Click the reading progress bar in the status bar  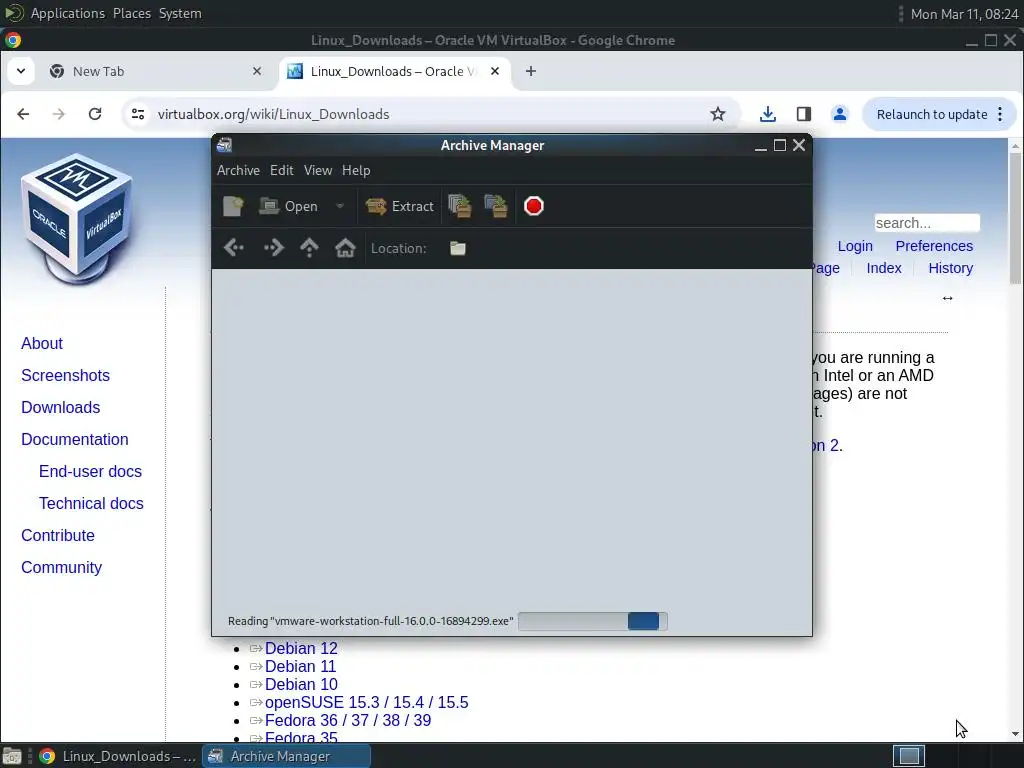[593, 621]
